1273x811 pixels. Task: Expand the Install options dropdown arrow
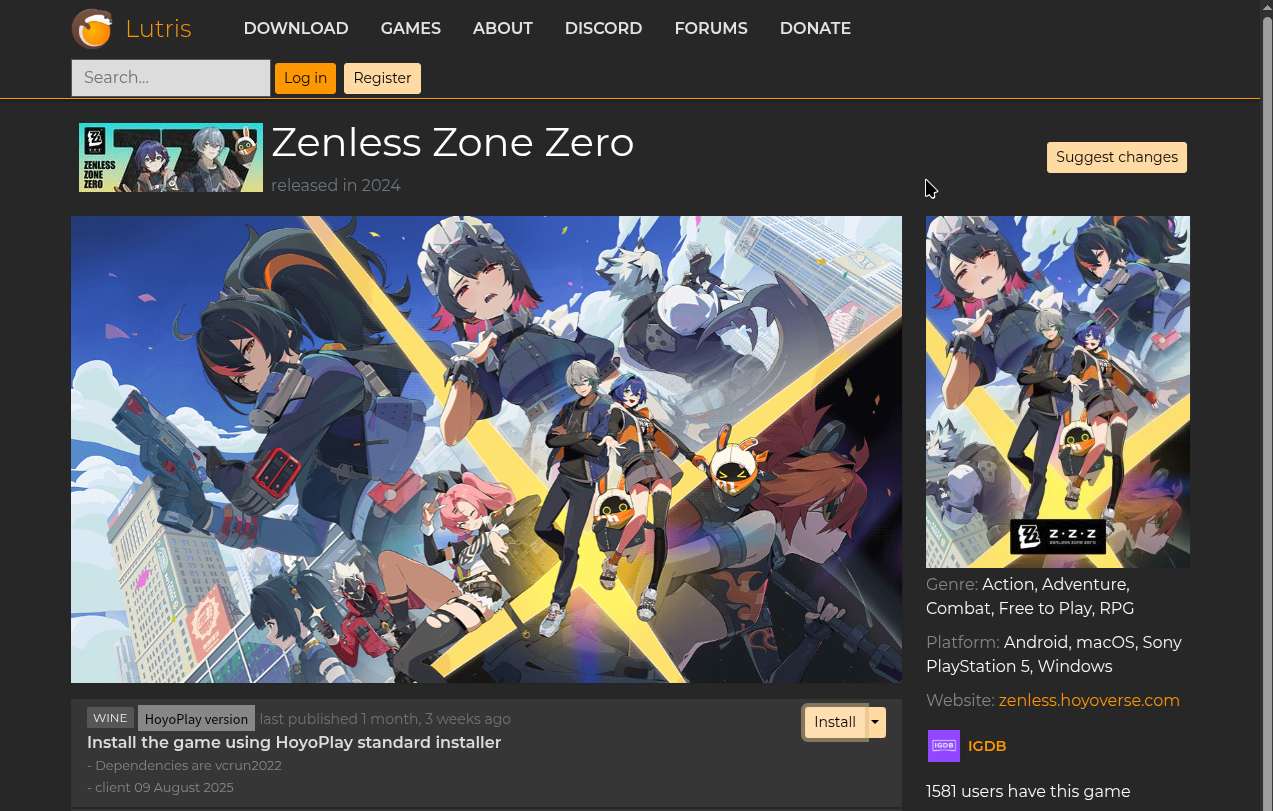874,722
